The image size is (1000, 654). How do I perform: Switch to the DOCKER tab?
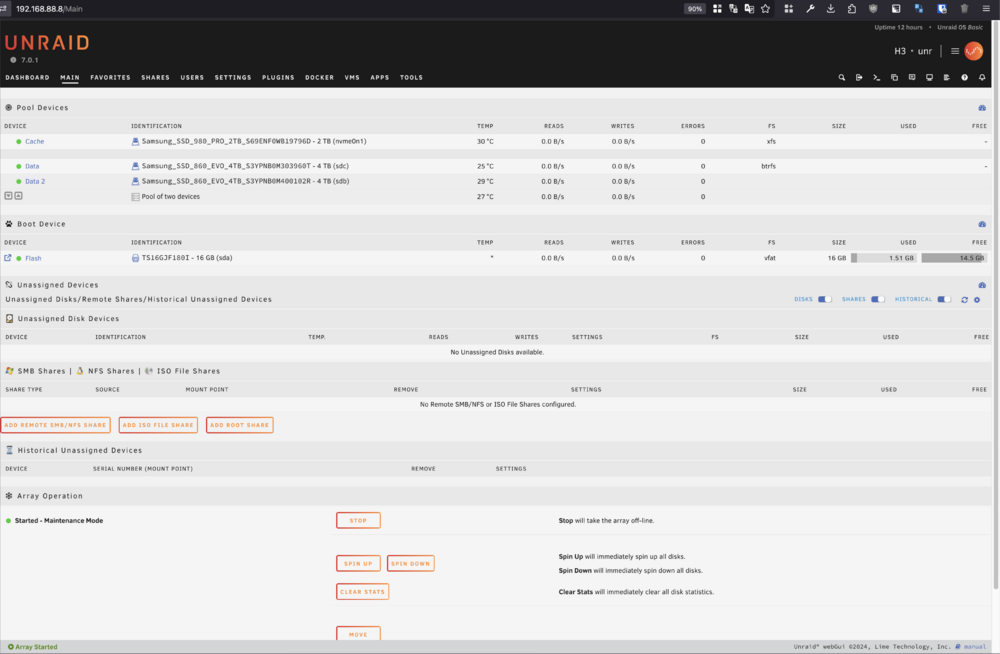tap(320, 78)
